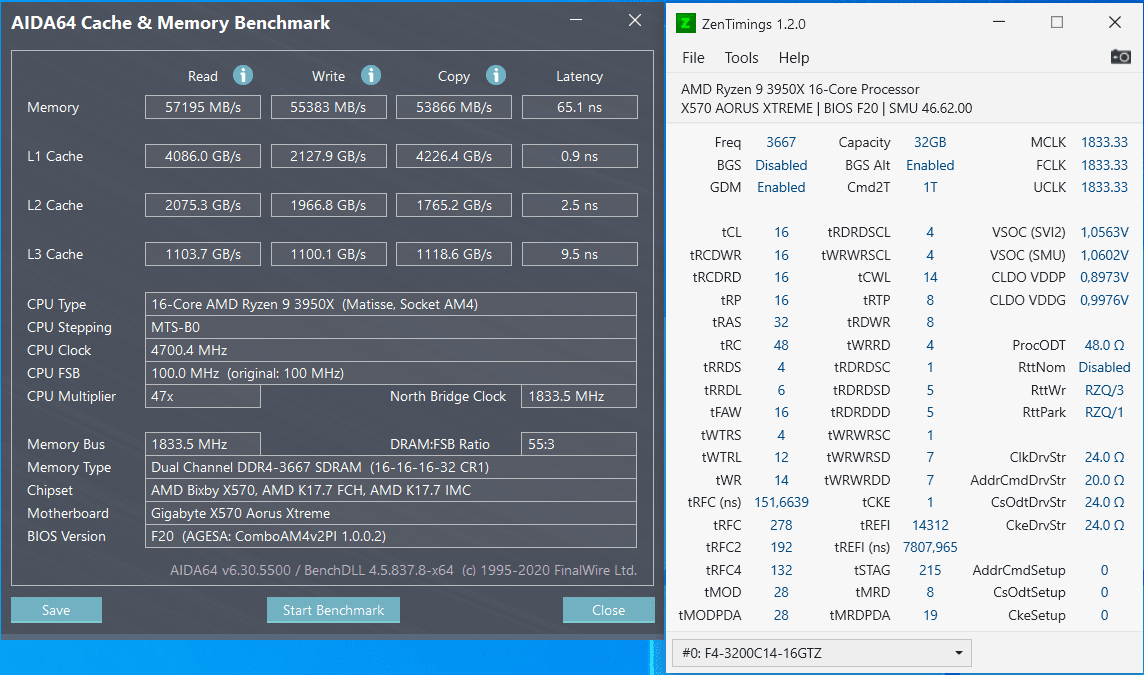
Task: Click the info icon next to Read
Action: [x=243, y=75]
